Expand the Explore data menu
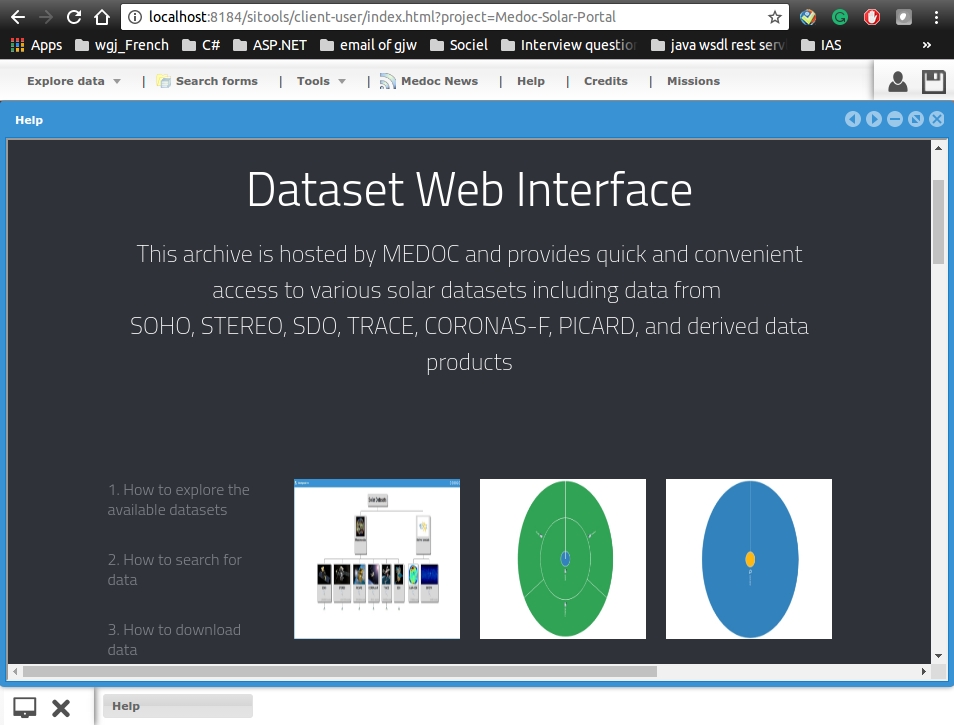 point(74,81)
